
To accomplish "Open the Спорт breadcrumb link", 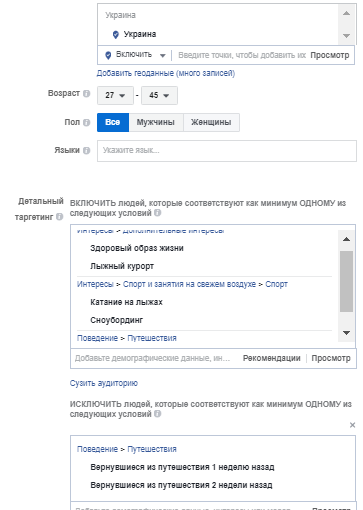I will pos(276,284).
